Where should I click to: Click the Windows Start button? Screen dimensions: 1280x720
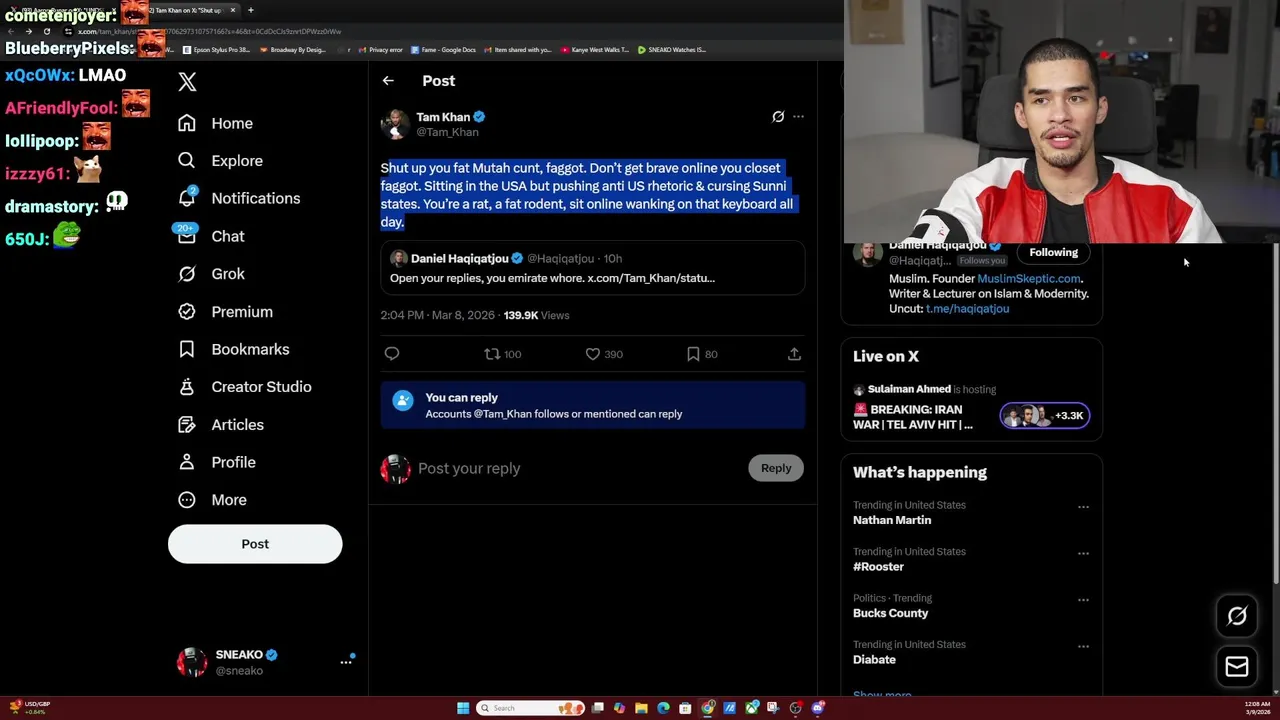463,708
